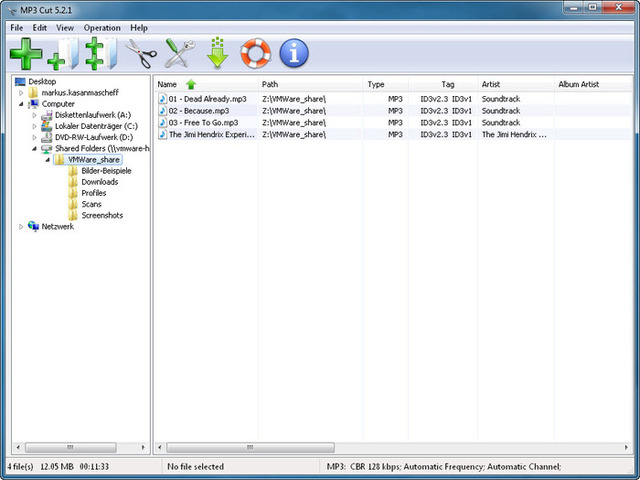The height and width of the screenshot is (480, 640).
Task: Click the DVD-RW-Laufwerk drive icon
Action: [47, 137]
